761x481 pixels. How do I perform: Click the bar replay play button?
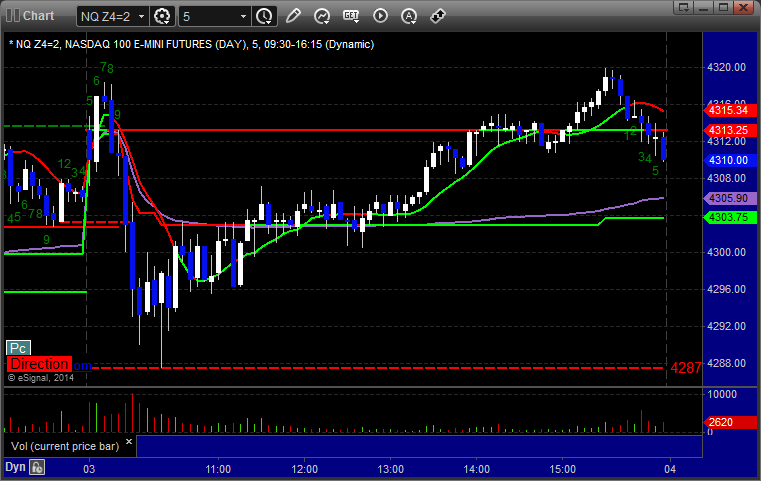click(x=380, y=16)
